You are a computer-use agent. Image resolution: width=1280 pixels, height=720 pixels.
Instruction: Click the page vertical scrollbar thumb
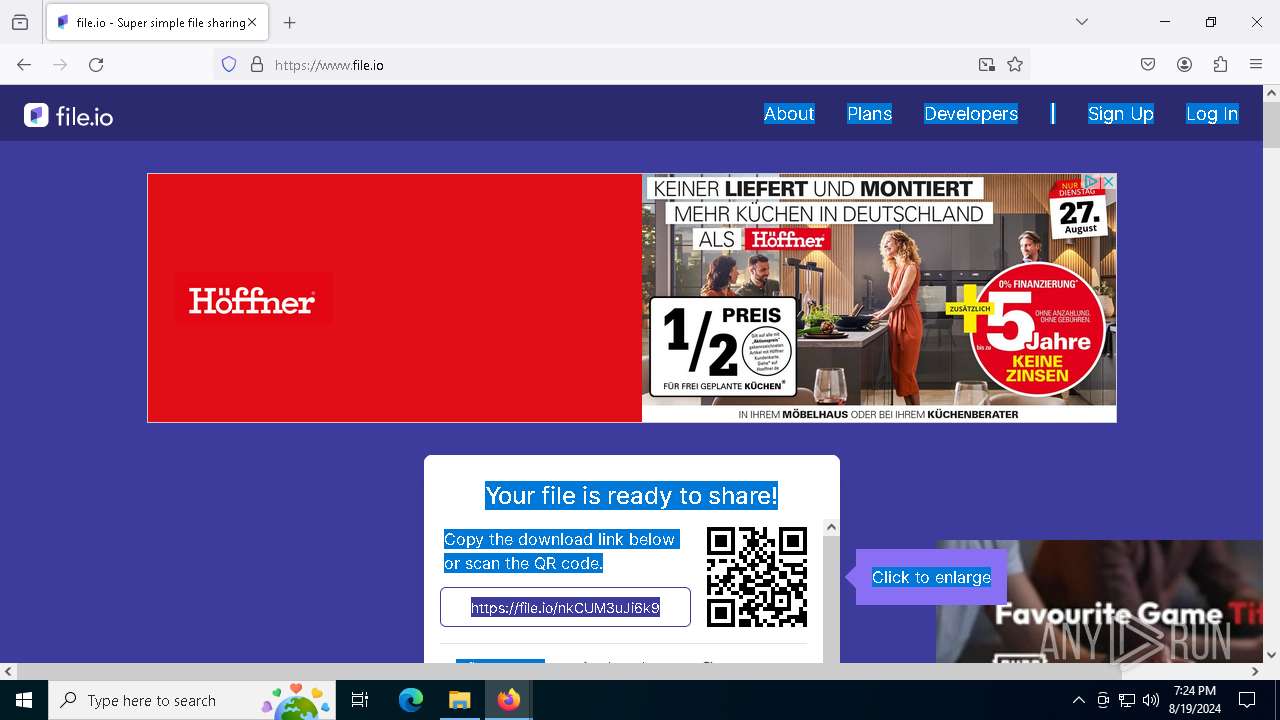pos(1271,125)
